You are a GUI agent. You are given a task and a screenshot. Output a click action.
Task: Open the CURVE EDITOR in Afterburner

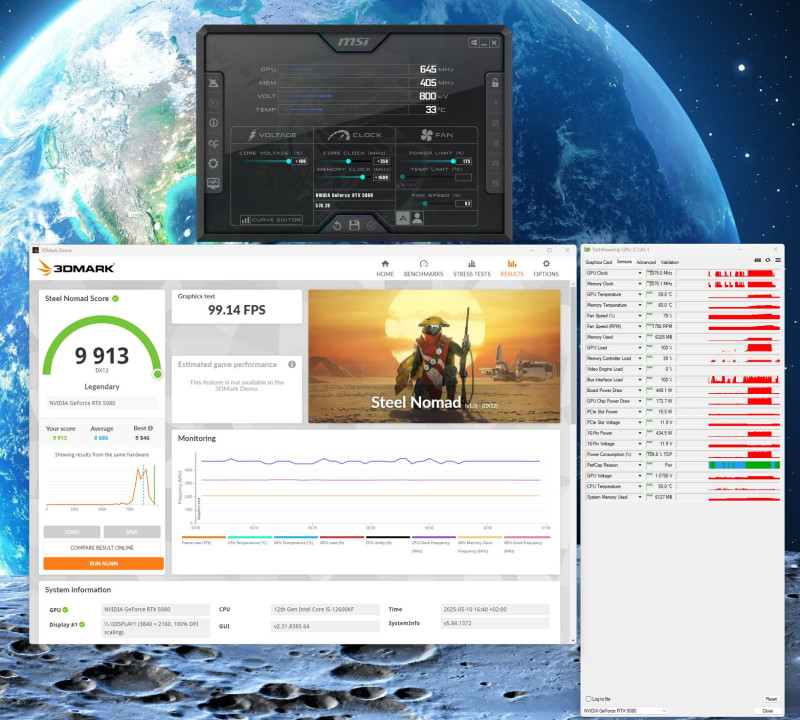pos(271,219)
